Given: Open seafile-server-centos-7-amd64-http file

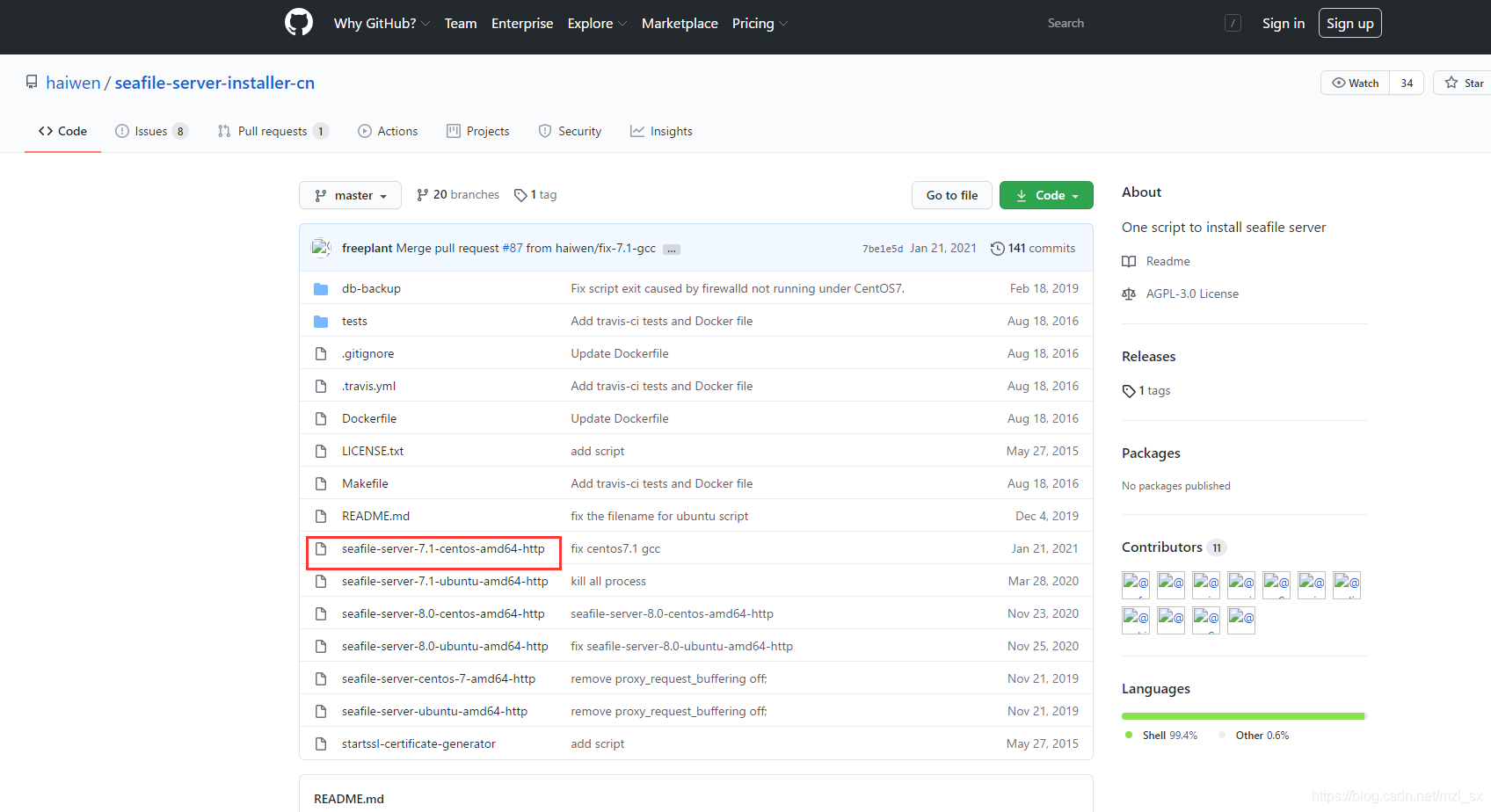Looking at the screenshot, I should [439, 679].
